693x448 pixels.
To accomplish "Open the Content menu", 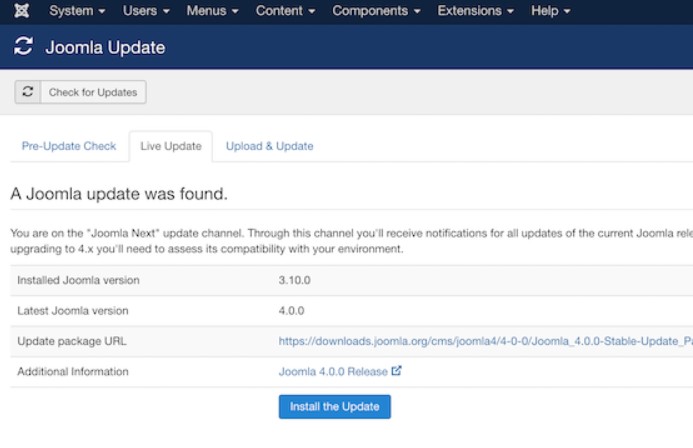I will tap(285, 11).
